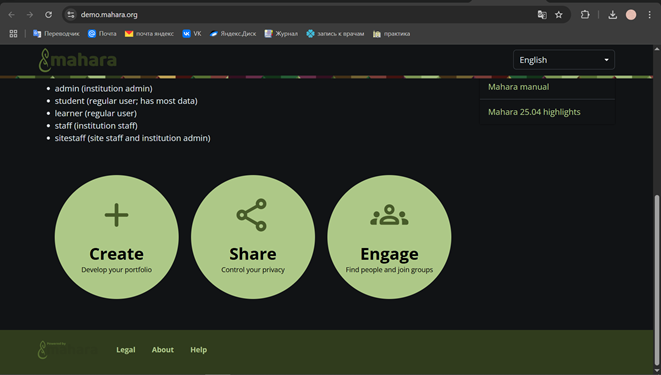
Task: Open browser downloads icon
Action: (613, 15)
